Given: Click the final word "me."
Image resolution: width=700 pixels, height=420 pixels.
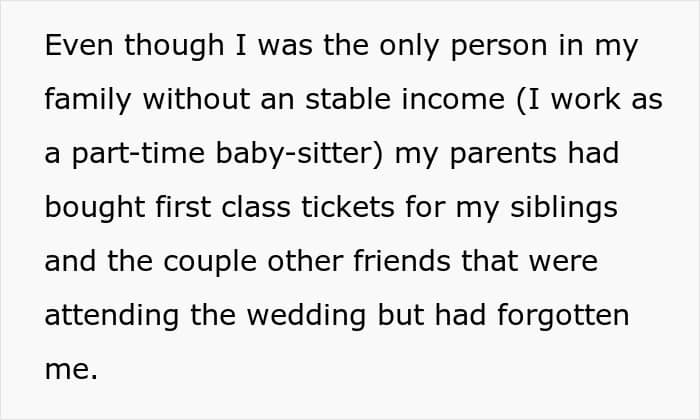Looking at the screenshot, I should pyautogui.click(x=71, y=370).
